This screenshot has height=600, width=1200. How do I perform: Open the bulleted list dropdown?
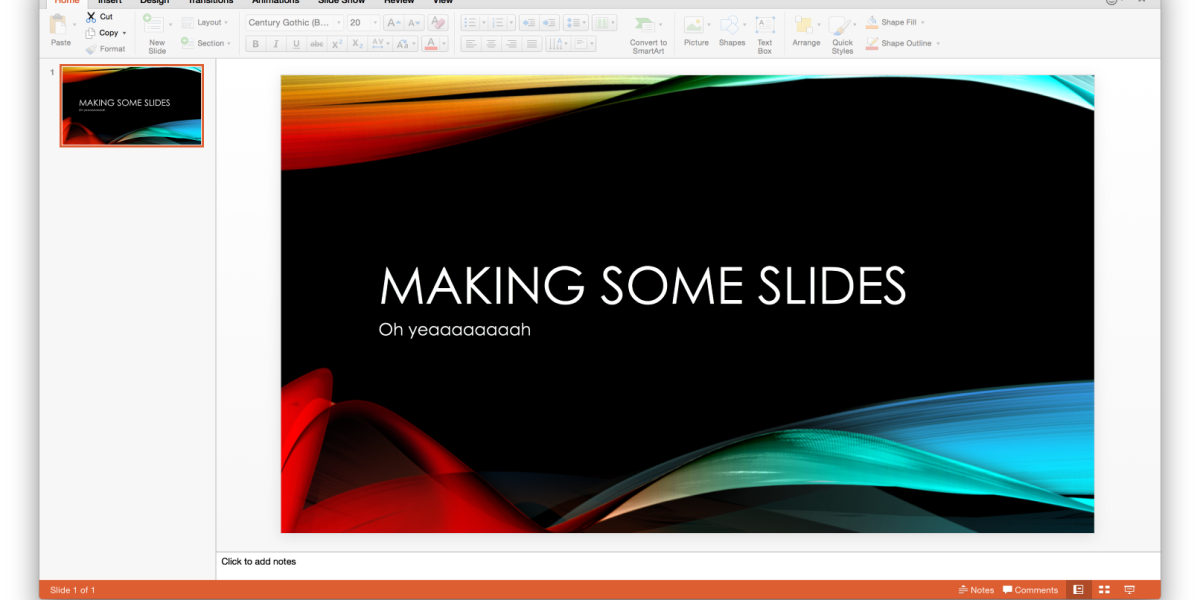pos(483,22)
